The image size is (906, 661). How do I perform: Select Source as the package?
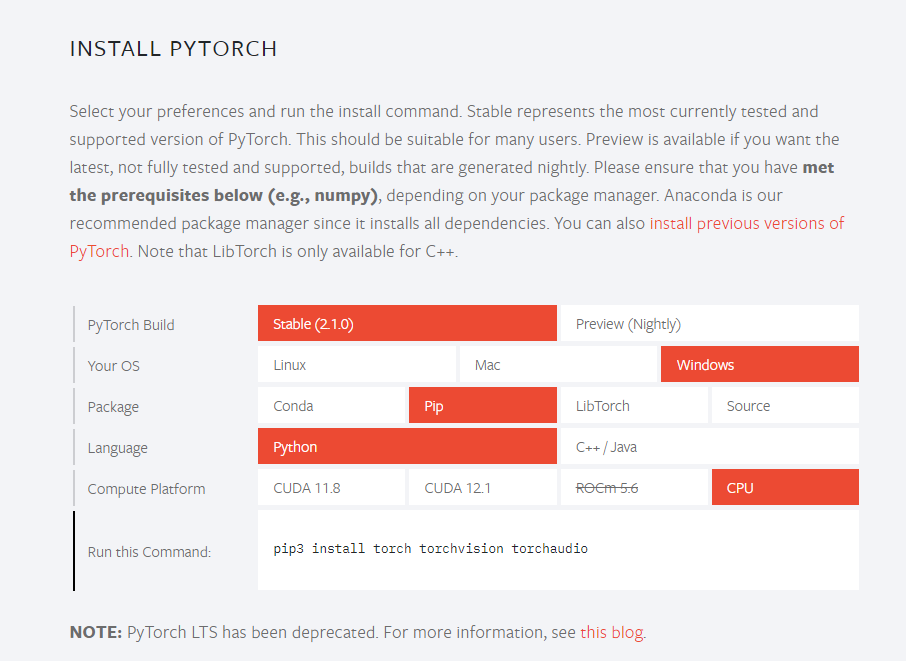pyautogui.click(x=785, y=406)
